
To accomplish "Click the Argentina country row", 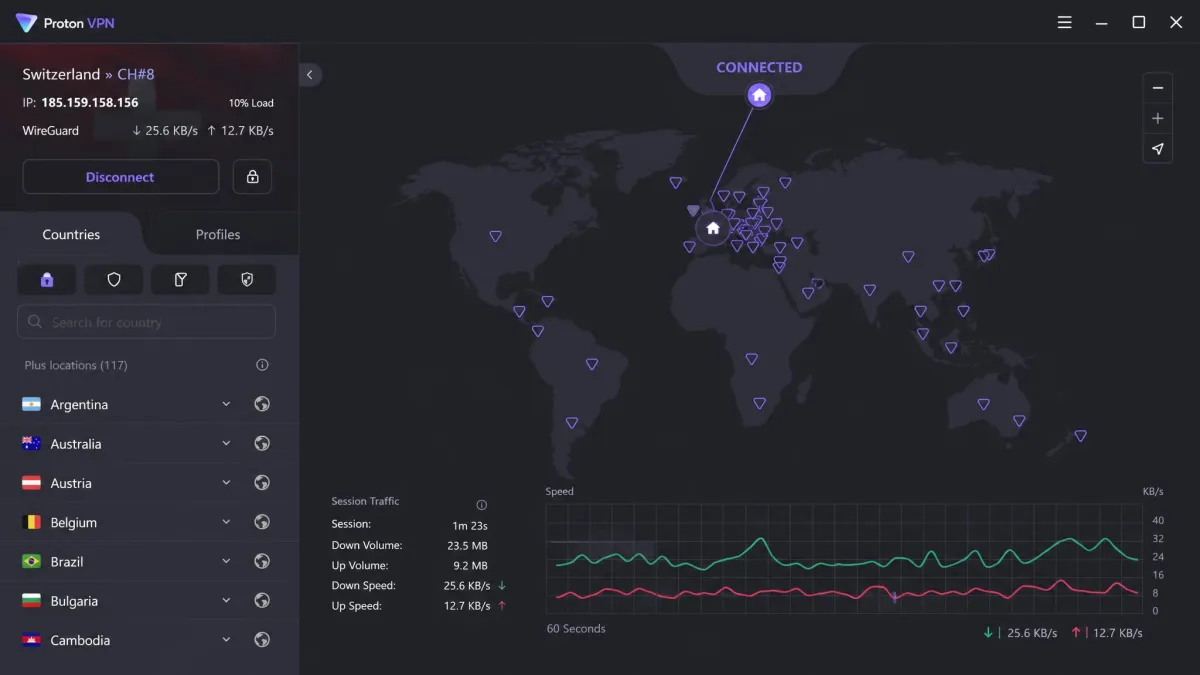I will [x=149, y=404].
